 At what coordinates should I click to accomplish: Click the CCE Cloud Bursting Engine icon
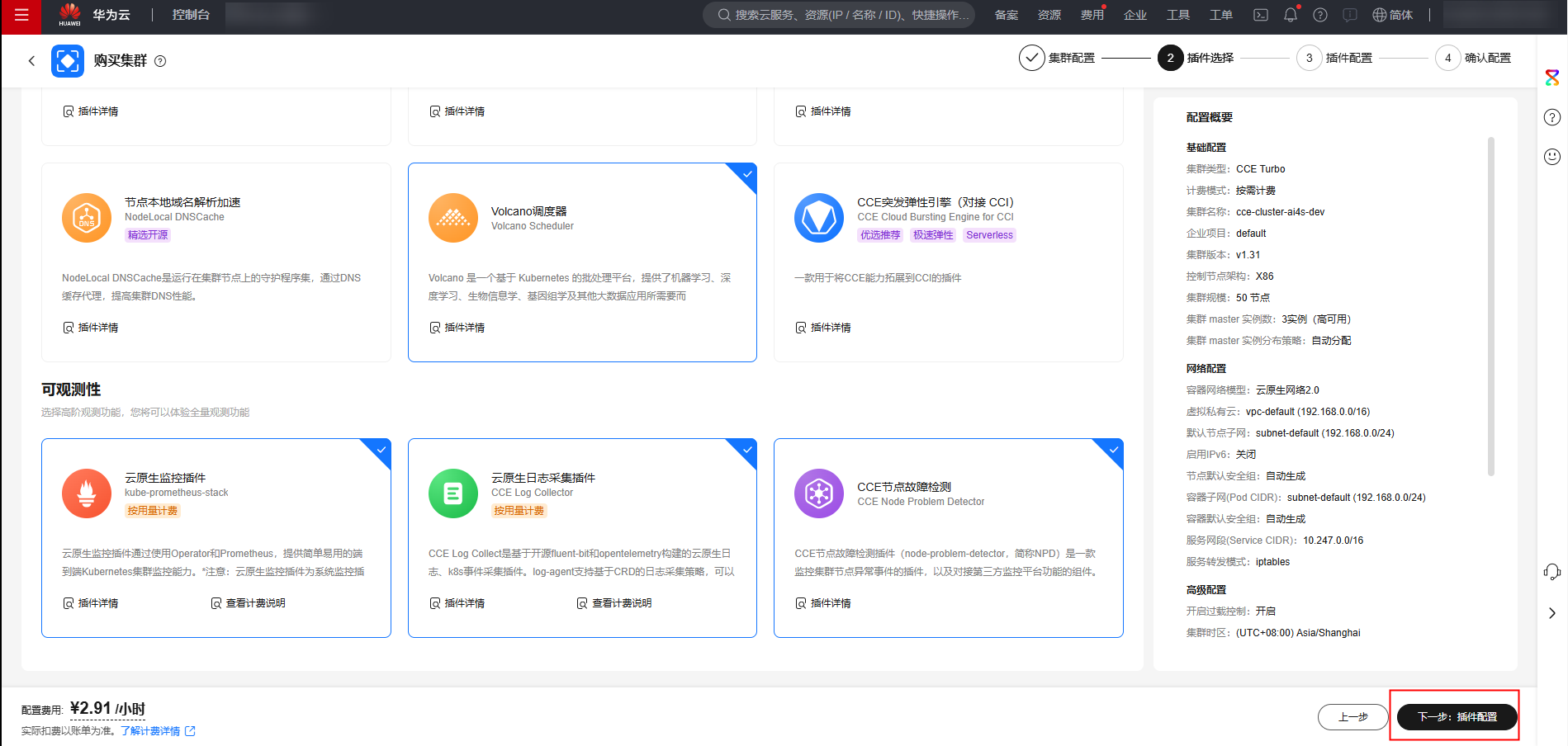tap(819, 218)
